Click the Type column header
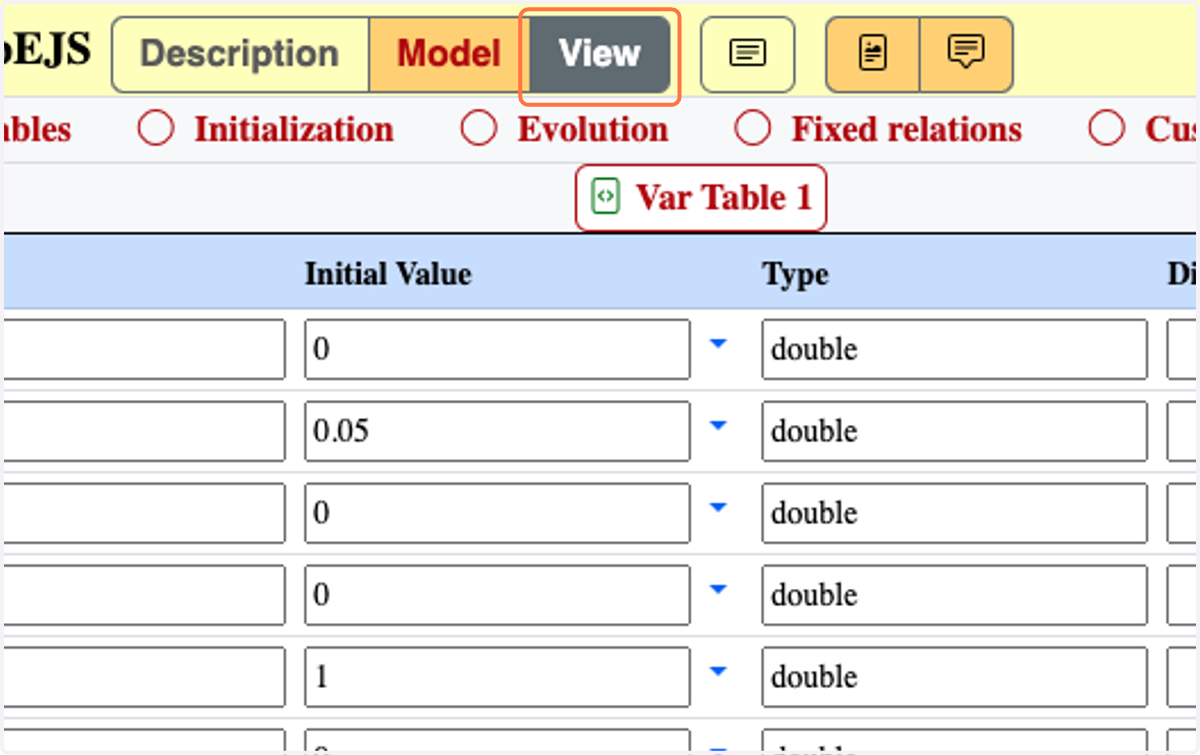Image resolution: width=1200 pixels, height=755 pixels. [x=795, y=274]
